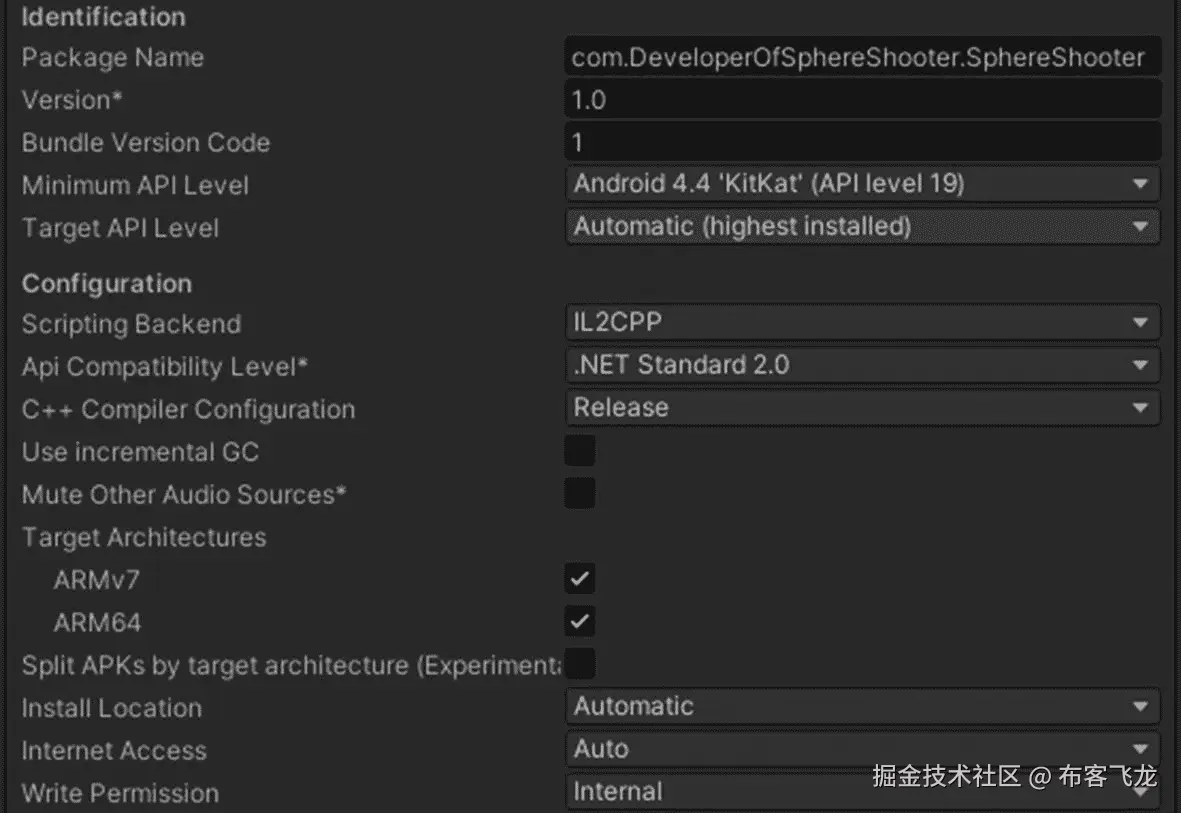Click the C++ Compiler Configuration label
The width and height of the screenshot is (1181, 813).
click(x=188, y=409)
